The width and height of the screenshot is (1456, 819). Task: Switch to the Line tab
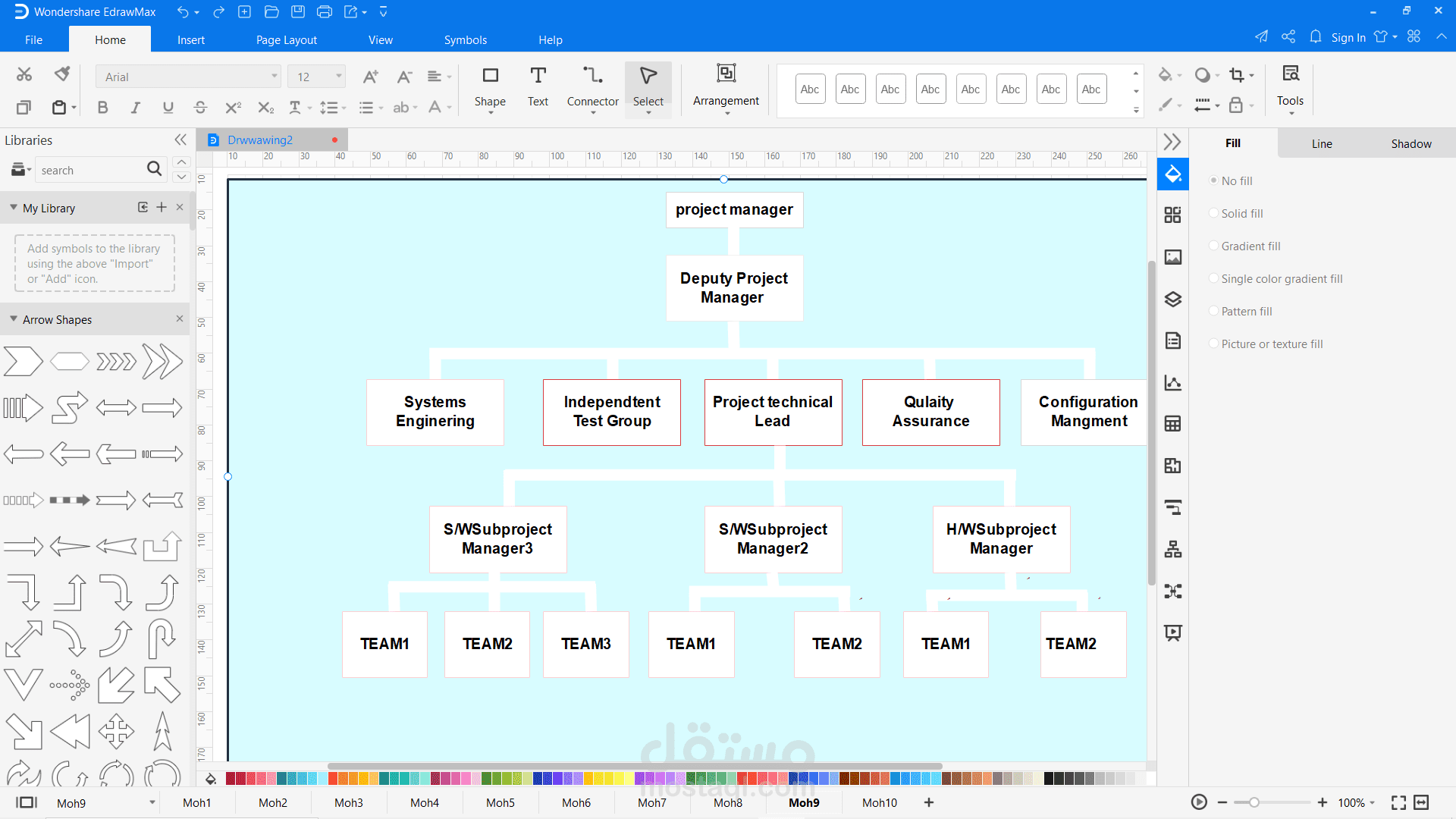coord(1322,143)
